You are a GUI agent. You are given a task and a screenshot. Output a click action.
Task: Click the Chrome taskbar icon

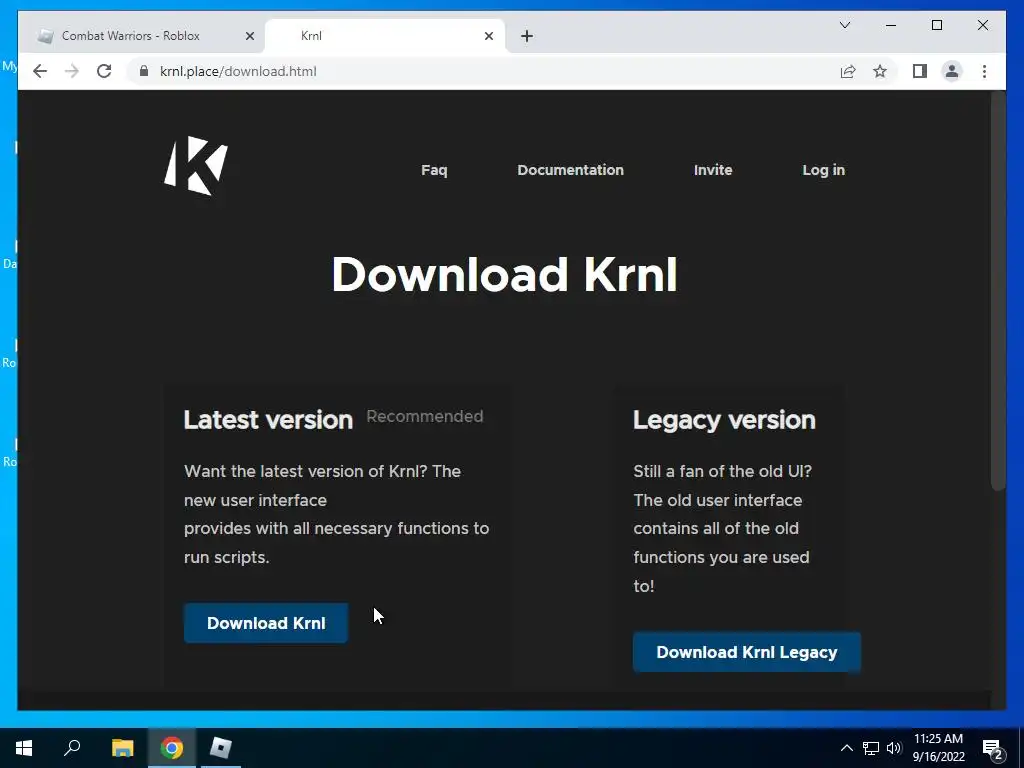click(x=172, y=748)
